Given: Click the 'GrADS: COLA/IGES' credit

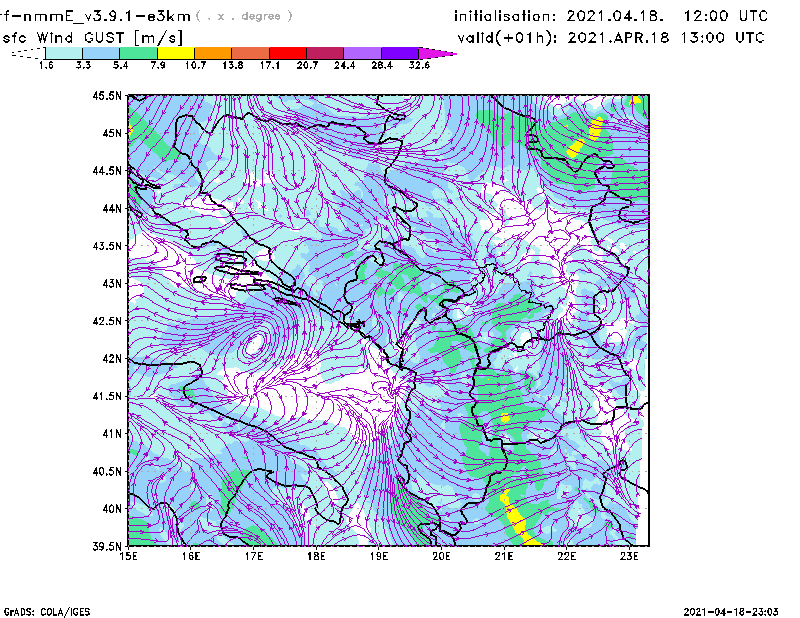Looking at the screenshot, I should click(47, 612).
